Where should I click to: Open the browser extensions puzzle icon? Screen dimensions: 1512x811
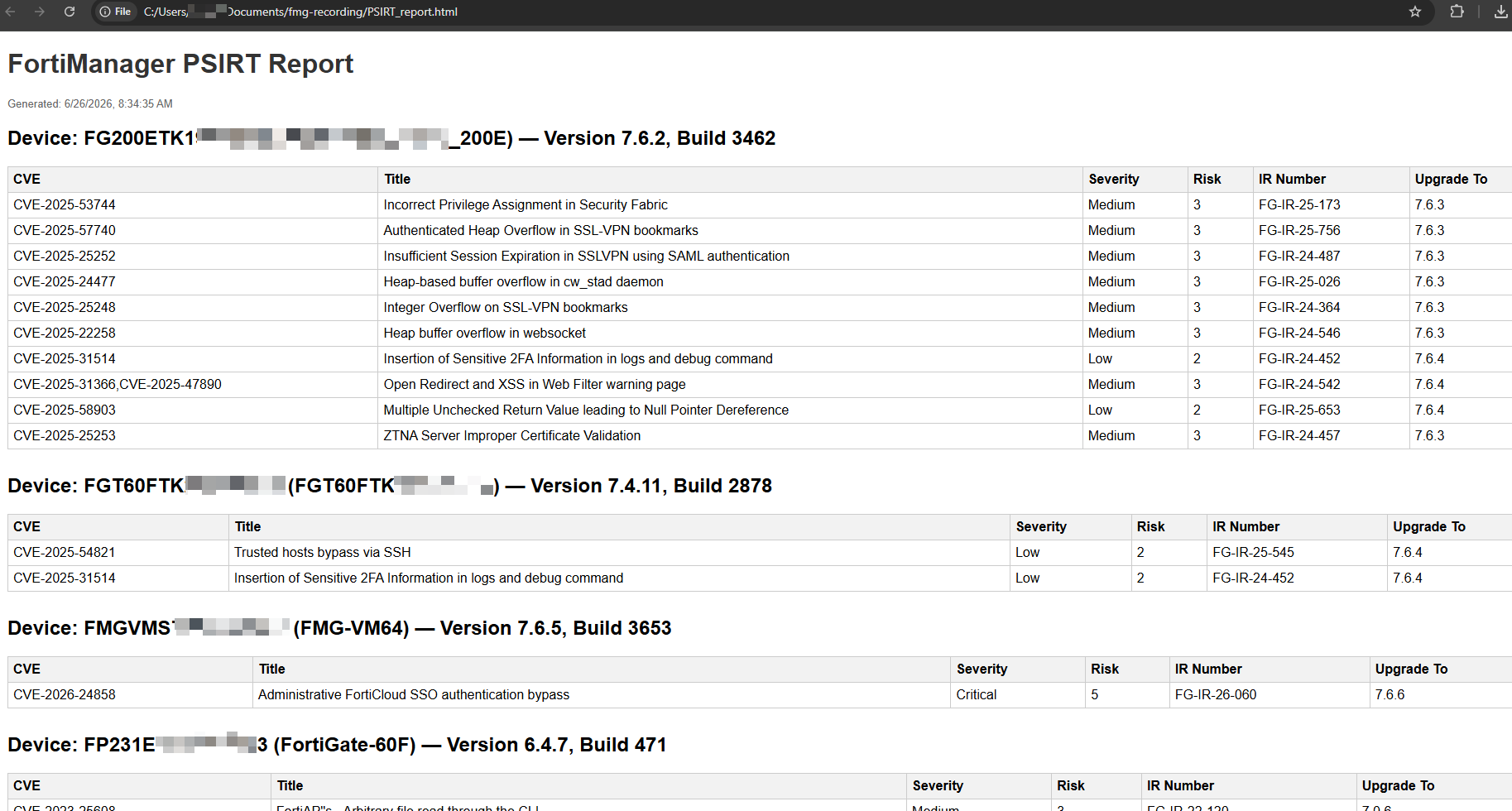[1457, 12]
